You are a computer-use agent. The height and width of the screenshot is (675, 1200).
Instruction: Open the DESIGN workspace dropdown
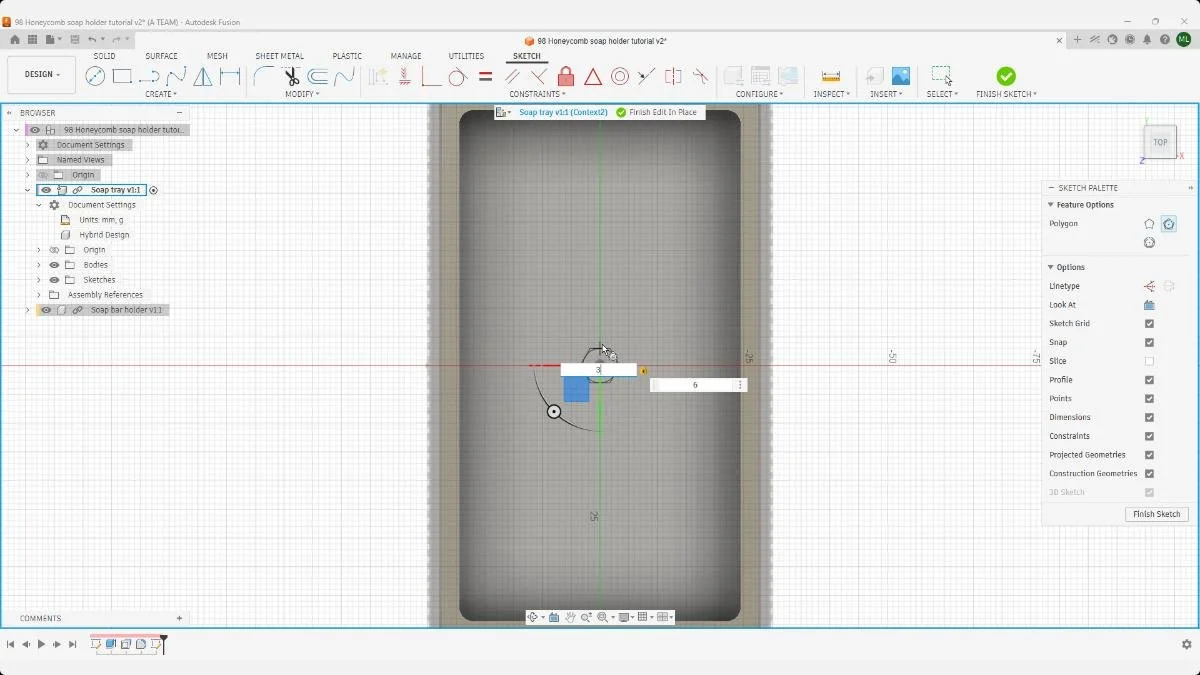click(41, 75)
